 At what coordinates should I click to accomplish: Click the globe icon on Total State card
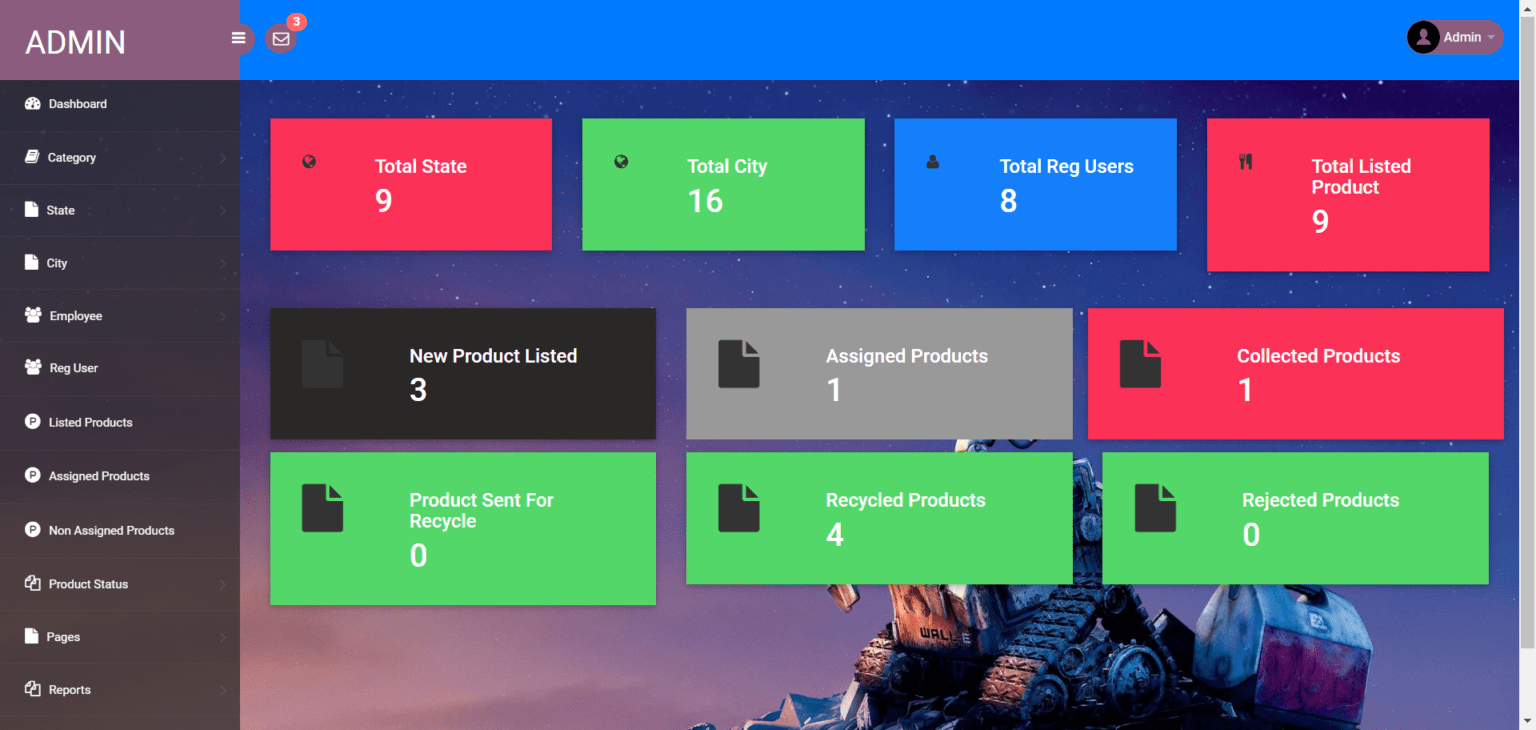tap(309, 160)
